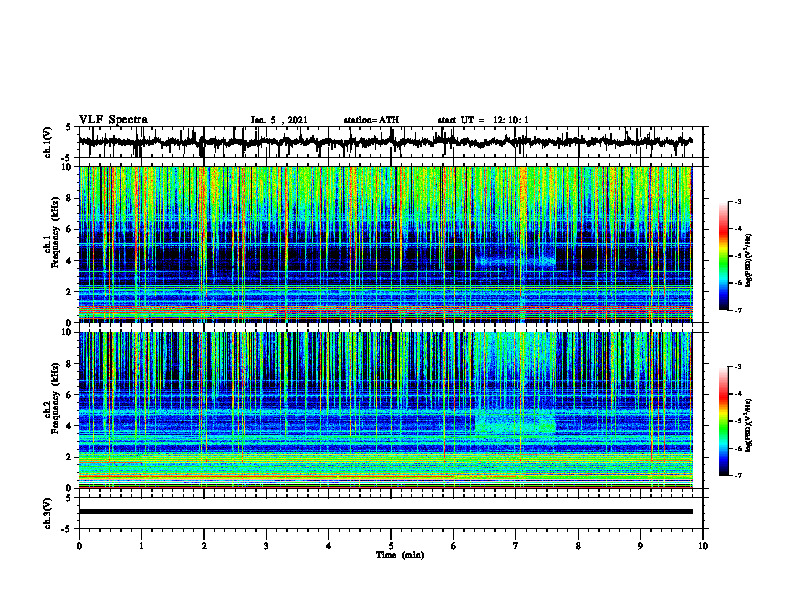Click time axis tick label "6"
This screenshot has height=612, width=792.
[x=454, y=546]
